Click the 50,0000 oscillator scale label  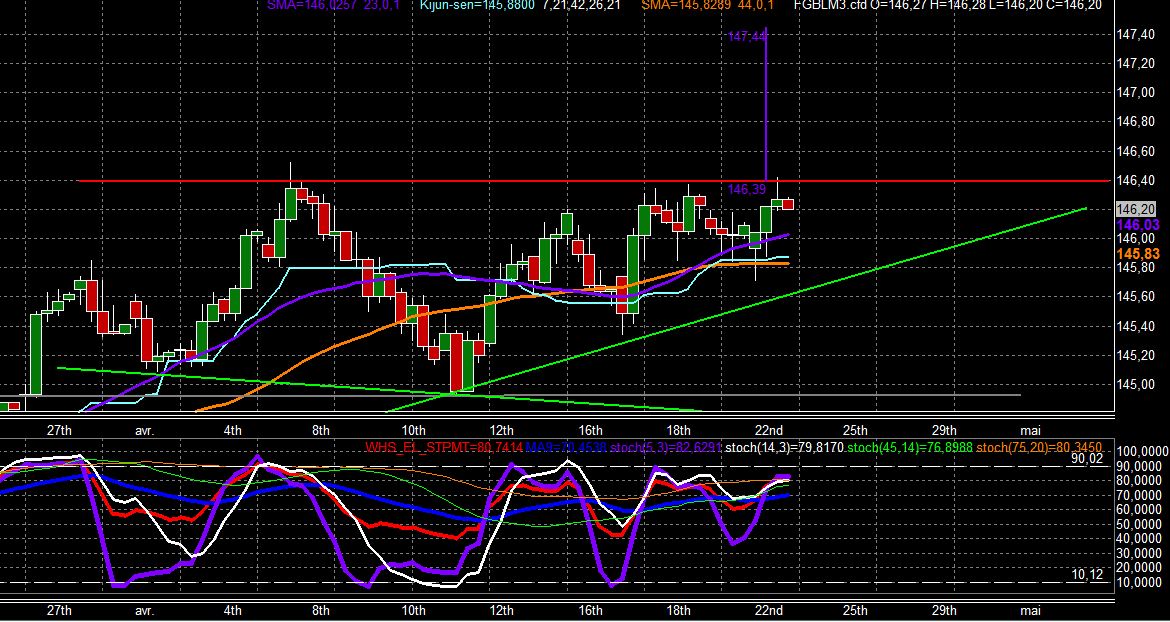[1139, 525]
